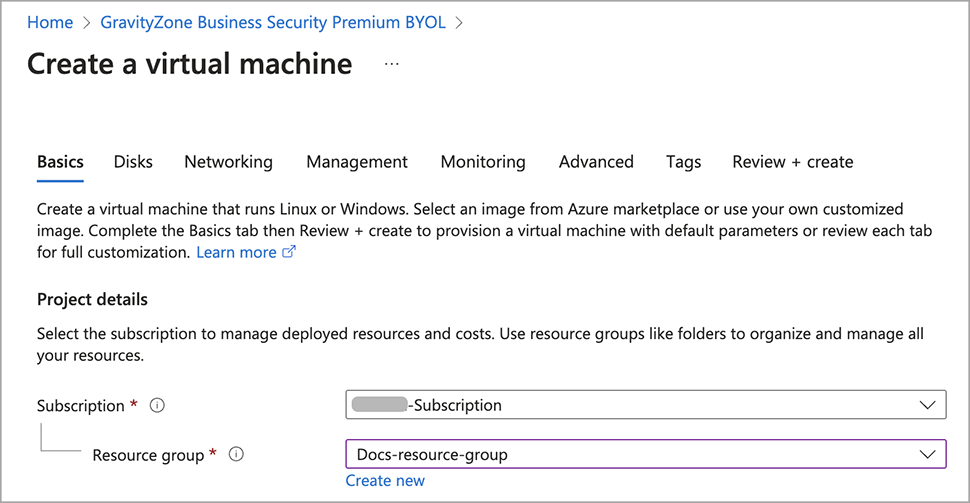
Task: Open the Networking tab
Action: click(228, 162)
